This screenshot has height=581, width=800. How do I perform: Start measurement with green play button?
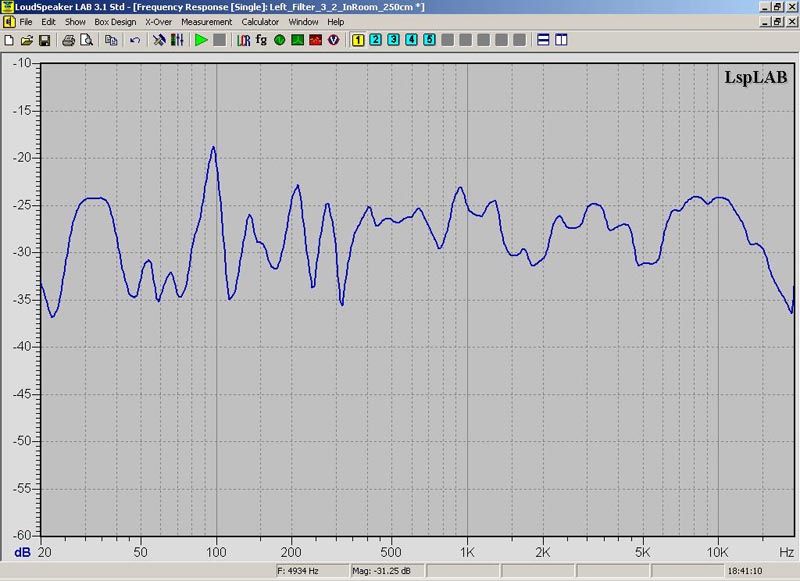coord(201,40)
